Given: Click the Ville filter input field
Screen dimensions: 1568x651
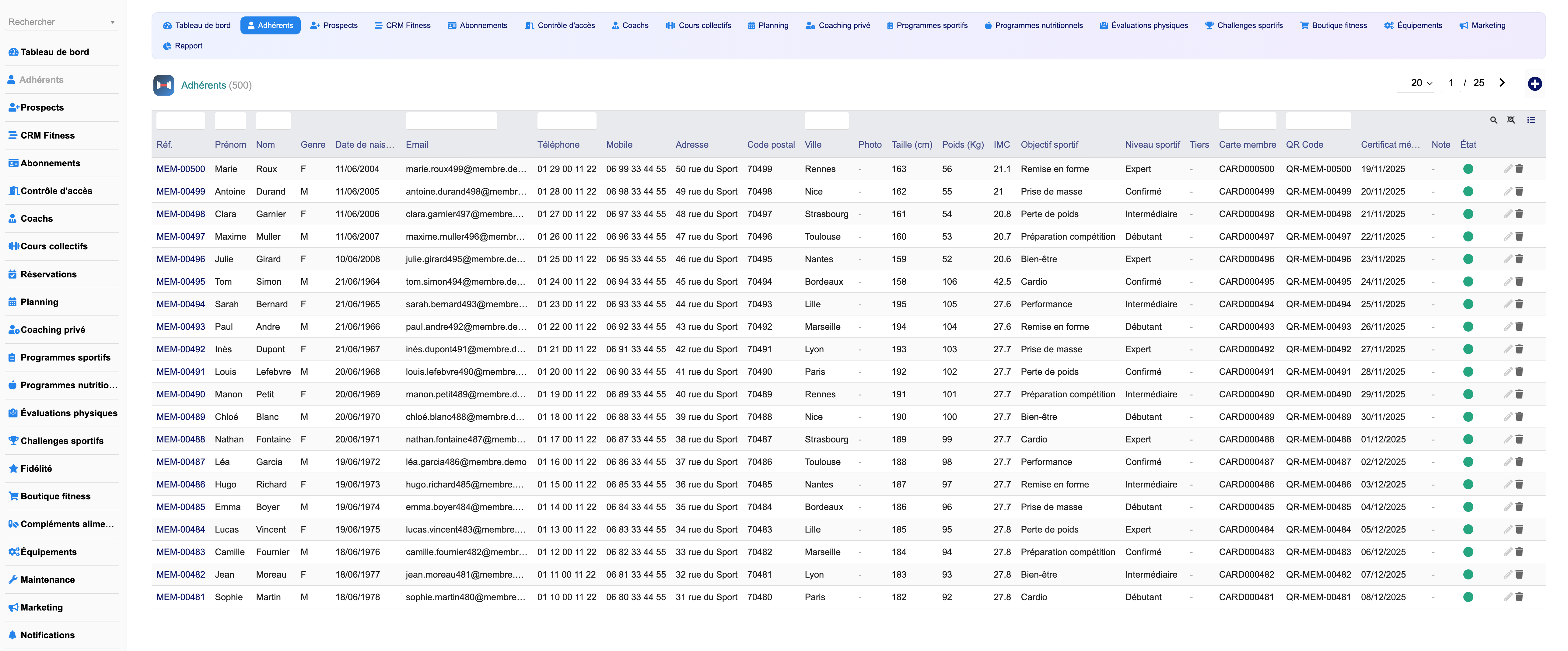Looking at the screenshot, I should pos(826,121).
